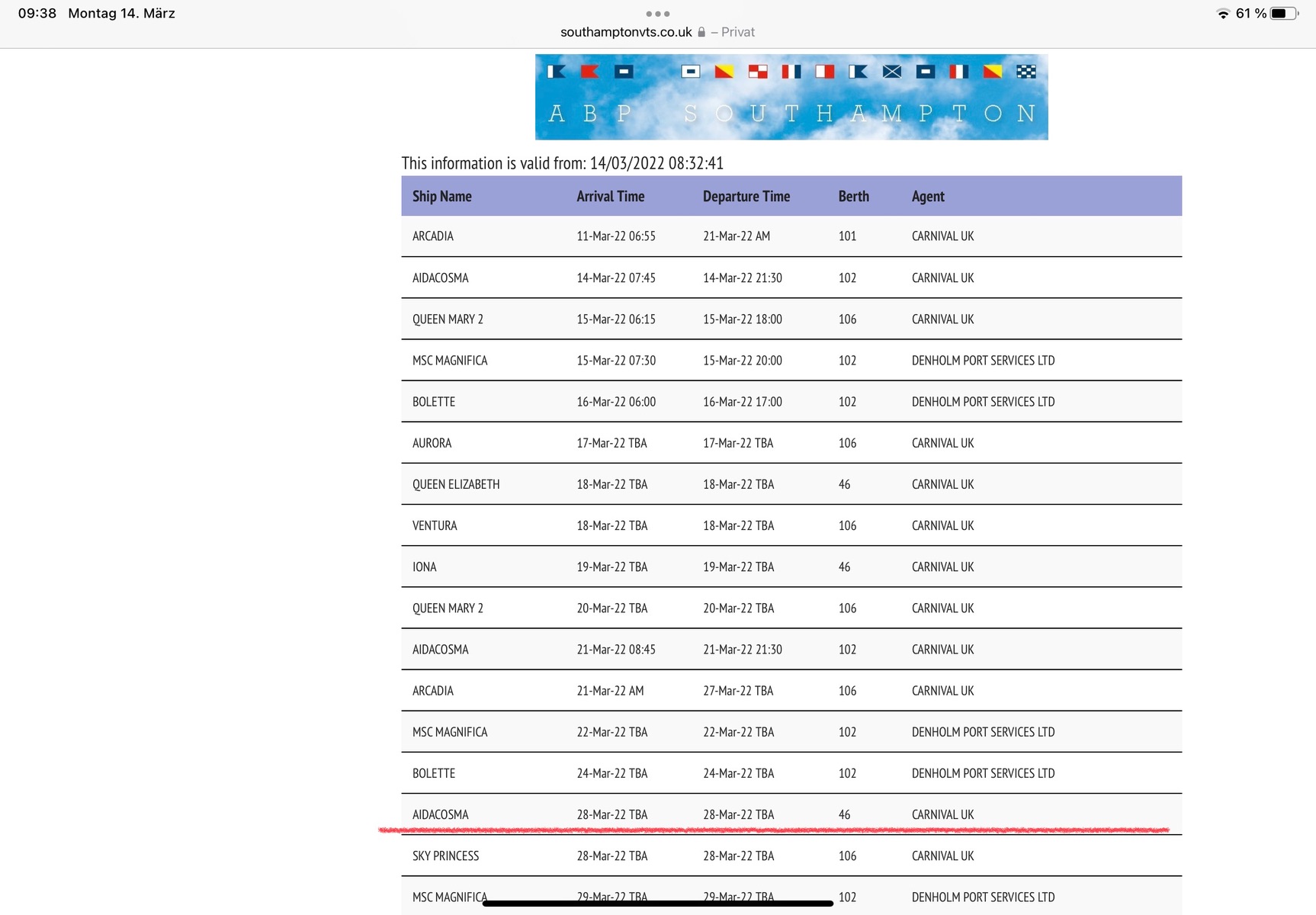Tap the battery icon in status bar
Image resolution: width=1316 pixels, height=915 pixels.
pyautogui.click(x=1283, y=14)
